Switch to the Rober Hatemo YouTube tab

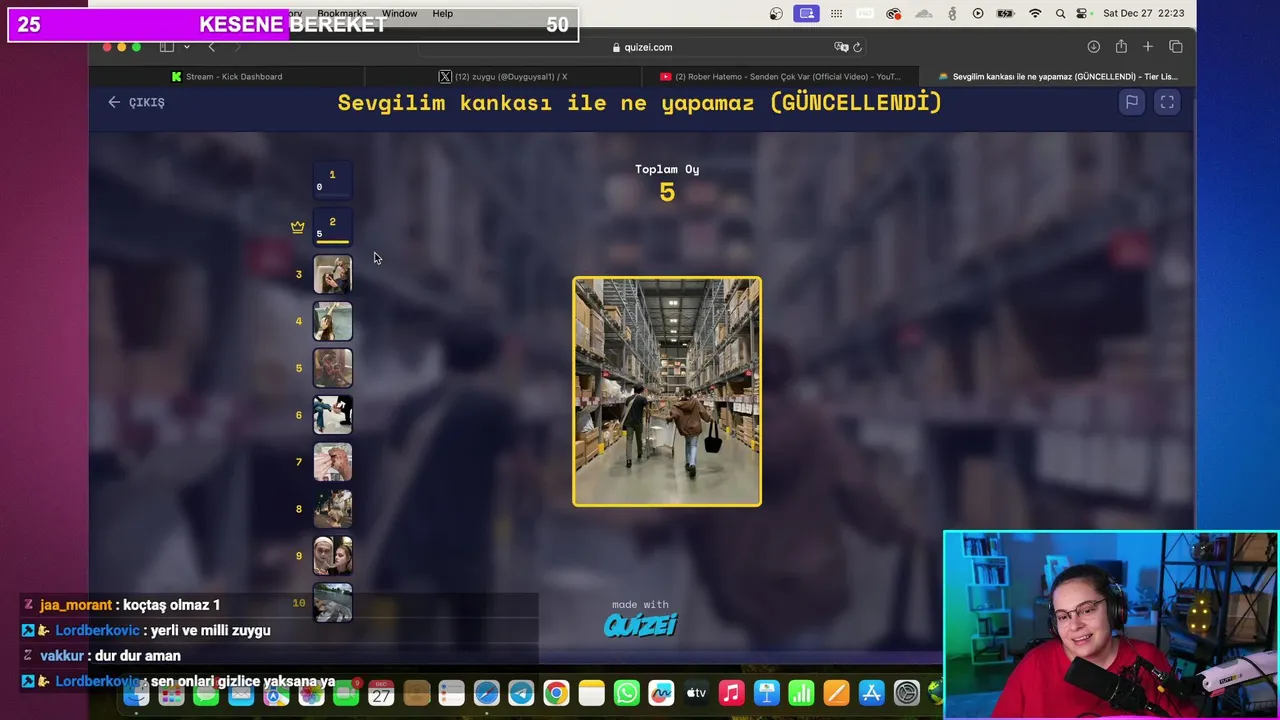point(780,76)
